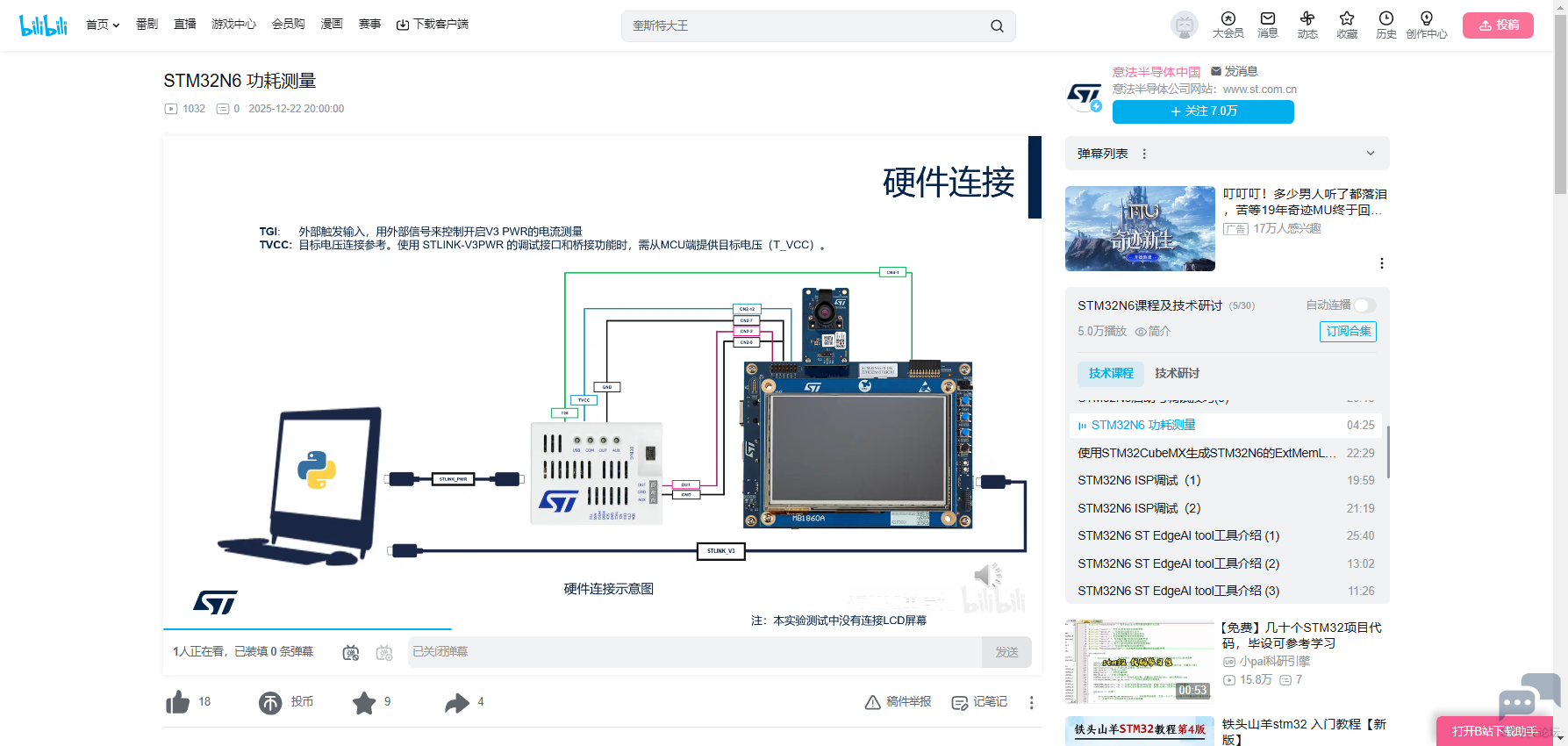Viewport: 1568px width, 746px height.
Task: Play 使用STM32CubeMX生成STM32N6的ExtMem episode
Action: tap(1226, 453)
